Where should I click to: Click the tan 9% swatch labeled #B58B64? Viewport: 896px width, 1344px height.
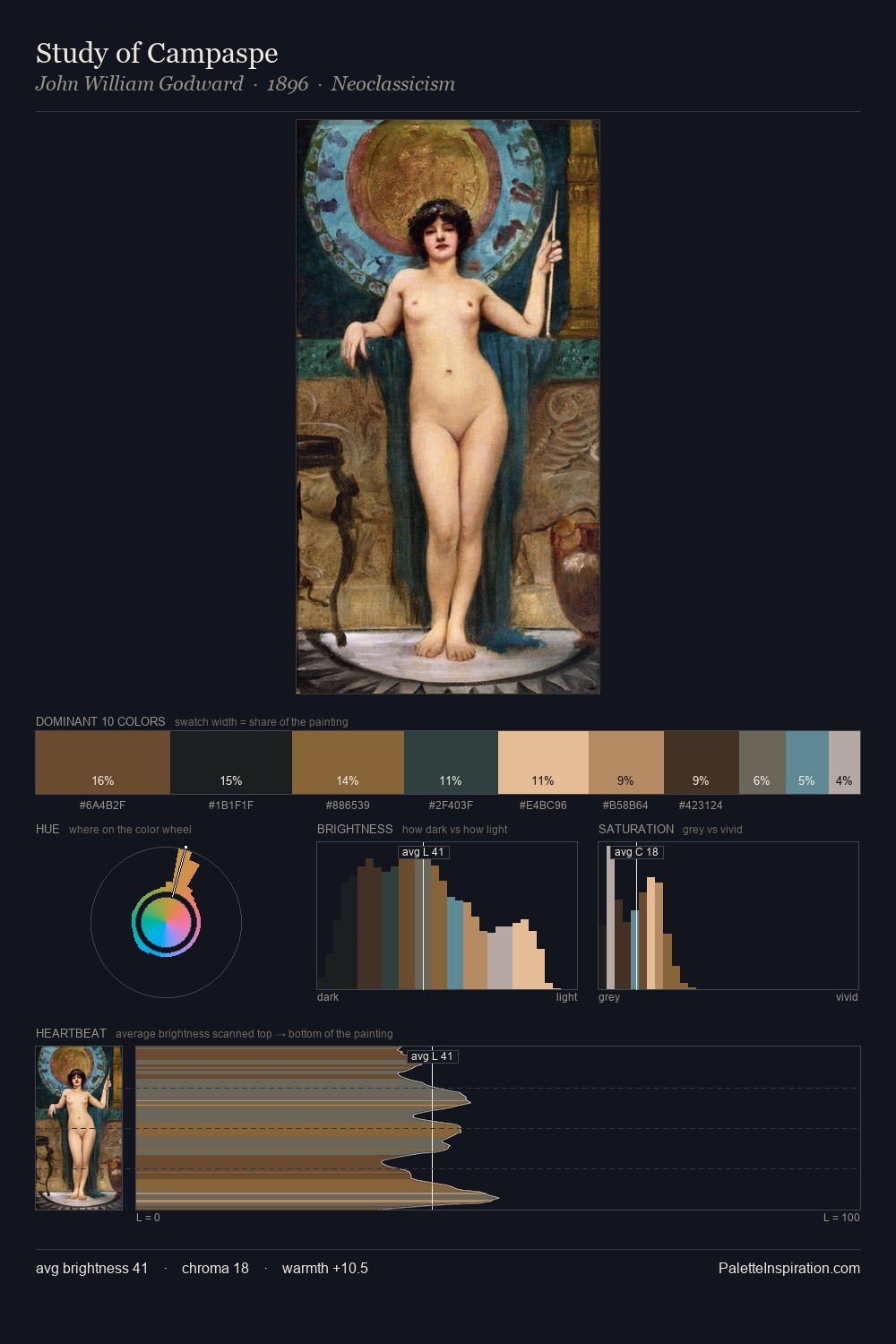(626, 762)
